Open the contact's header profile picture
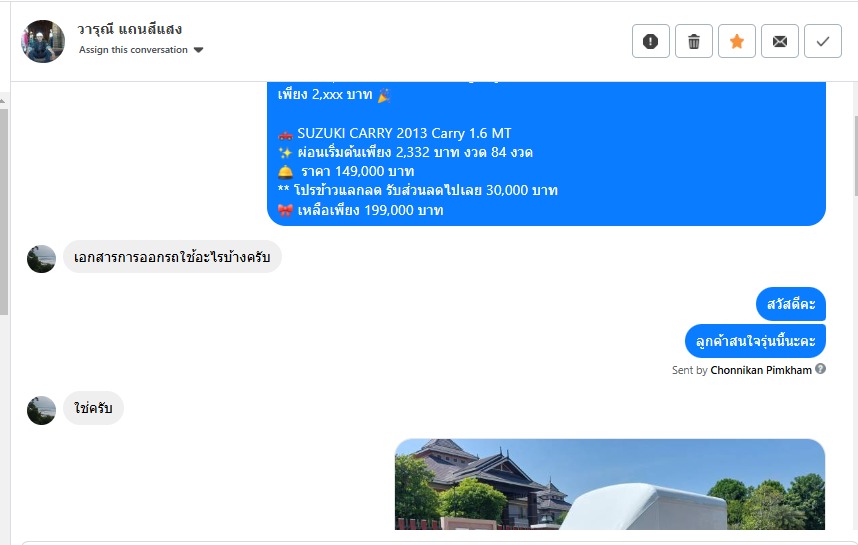 coord(43,41)
